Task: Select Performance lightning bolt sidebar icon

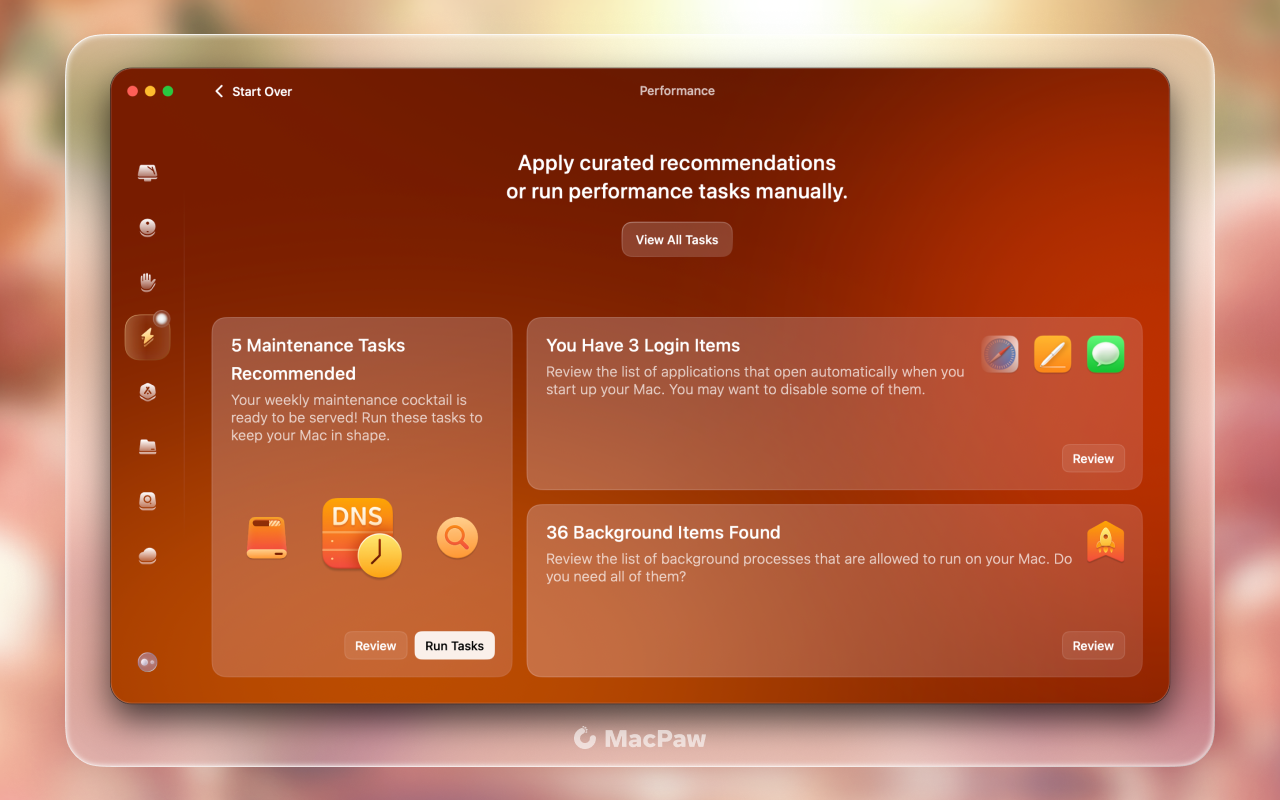Action: [x=148, y=337]
